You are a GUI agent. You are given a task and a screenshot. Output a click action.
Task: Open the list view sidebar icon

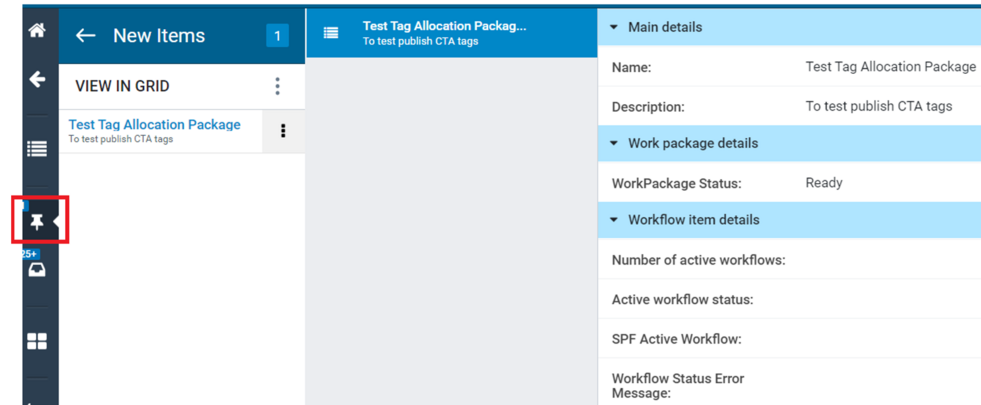point(38,149)
